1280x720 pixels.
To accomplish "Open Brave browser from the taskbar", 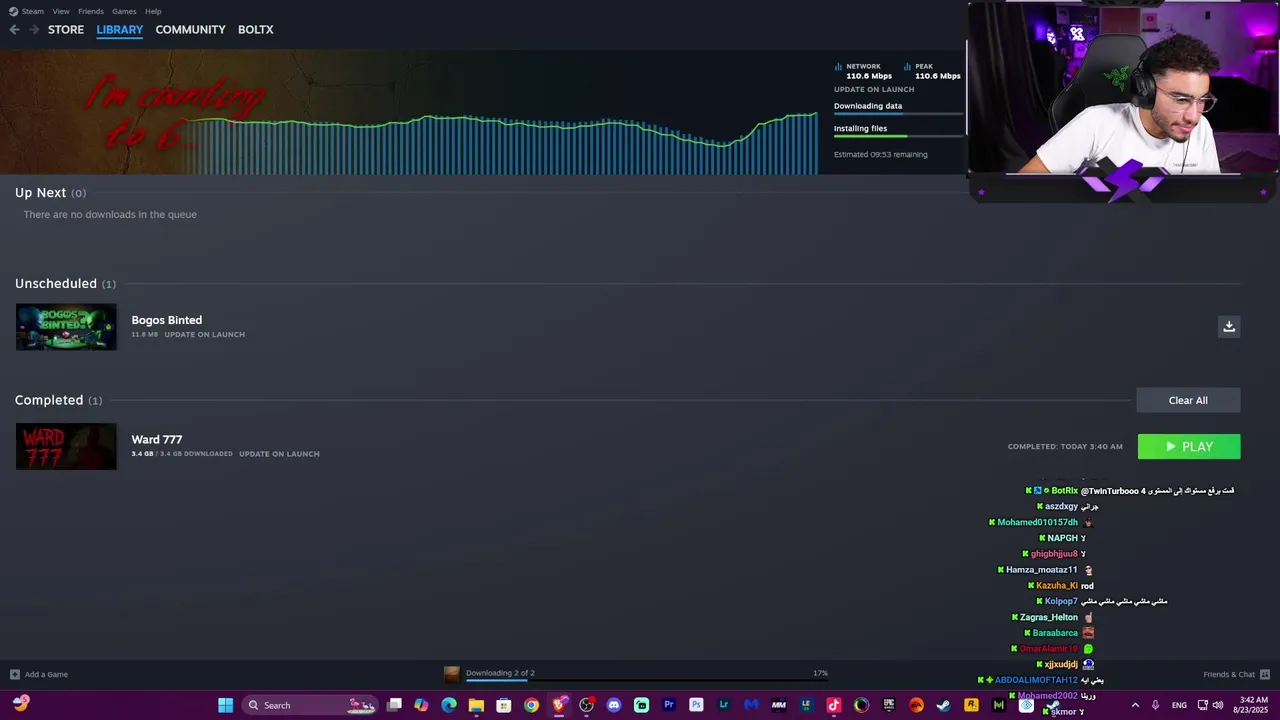I will tap(559, 705).
